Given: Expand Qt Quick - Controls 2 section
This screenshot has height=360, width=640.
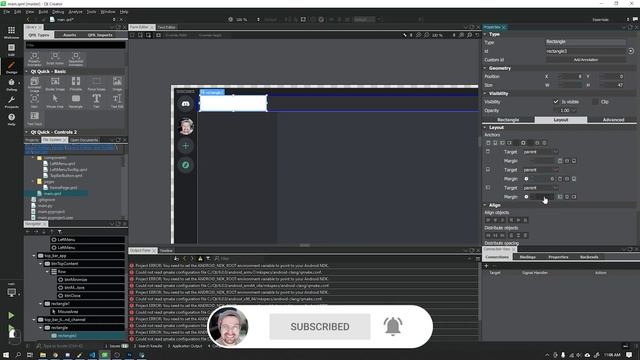Looking at the screenshot, I should 27,132.
